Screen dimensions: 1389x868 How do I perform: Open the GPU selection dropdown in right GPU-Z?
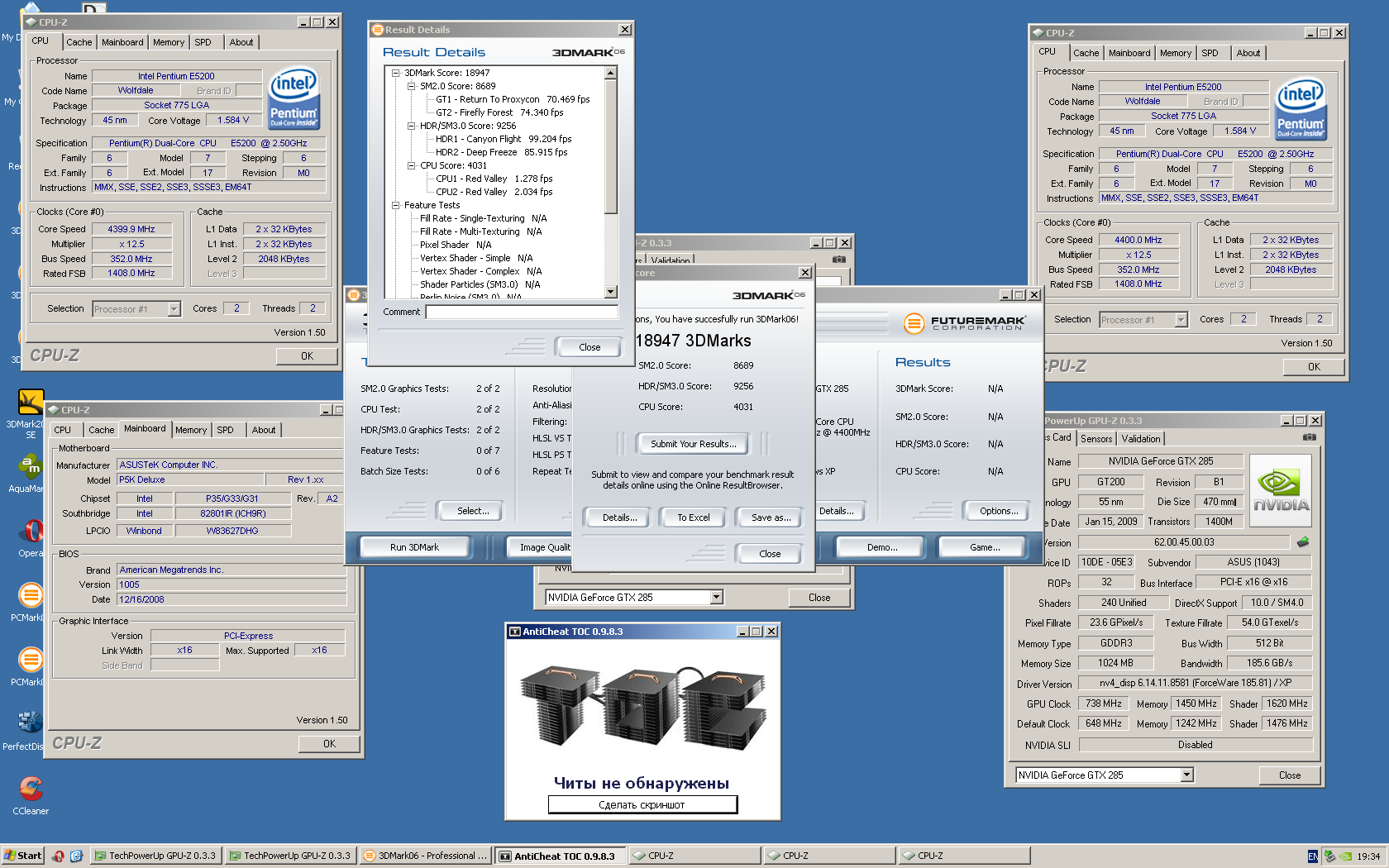click(1187, 775)
